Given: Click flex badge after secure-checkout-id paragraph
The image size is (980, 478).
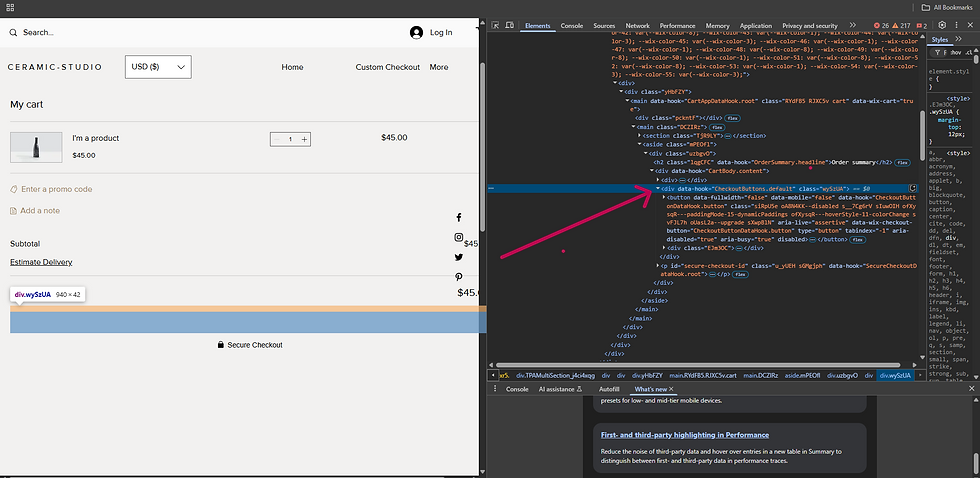Looking at the screenshot, I should pyautogui.click(x=741, y=274).
